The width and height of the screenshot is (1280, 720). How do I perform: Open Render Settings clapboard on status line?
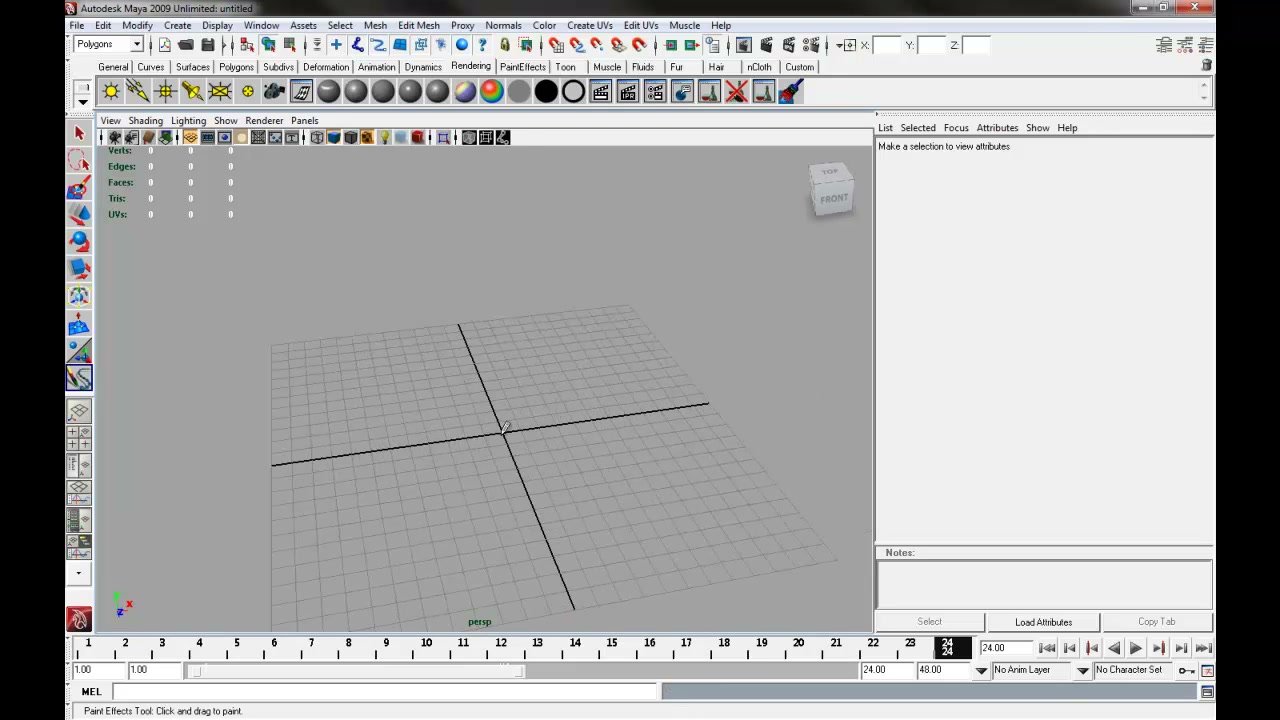(810, 45)
